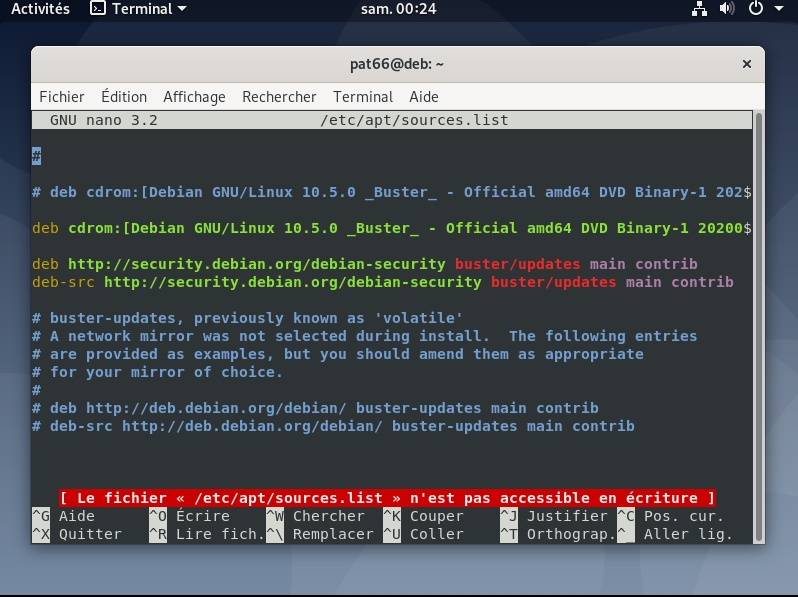
Task: Click the ^T Orthograp. shortcut
Action: (558, 534)
